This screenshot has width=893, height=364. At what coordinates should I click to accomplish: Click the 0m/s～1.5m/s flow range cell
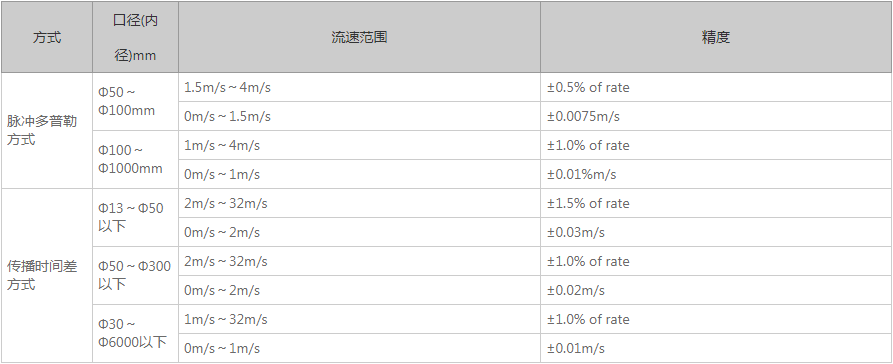[359, 116]
